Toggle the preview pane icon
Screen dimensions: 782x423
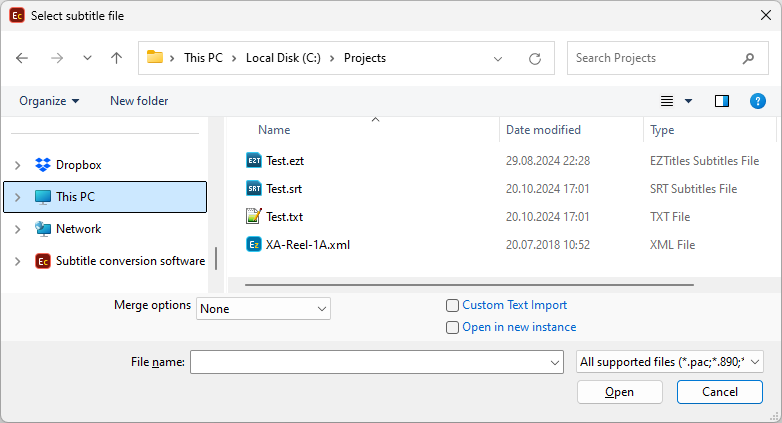tap(722, 101)
